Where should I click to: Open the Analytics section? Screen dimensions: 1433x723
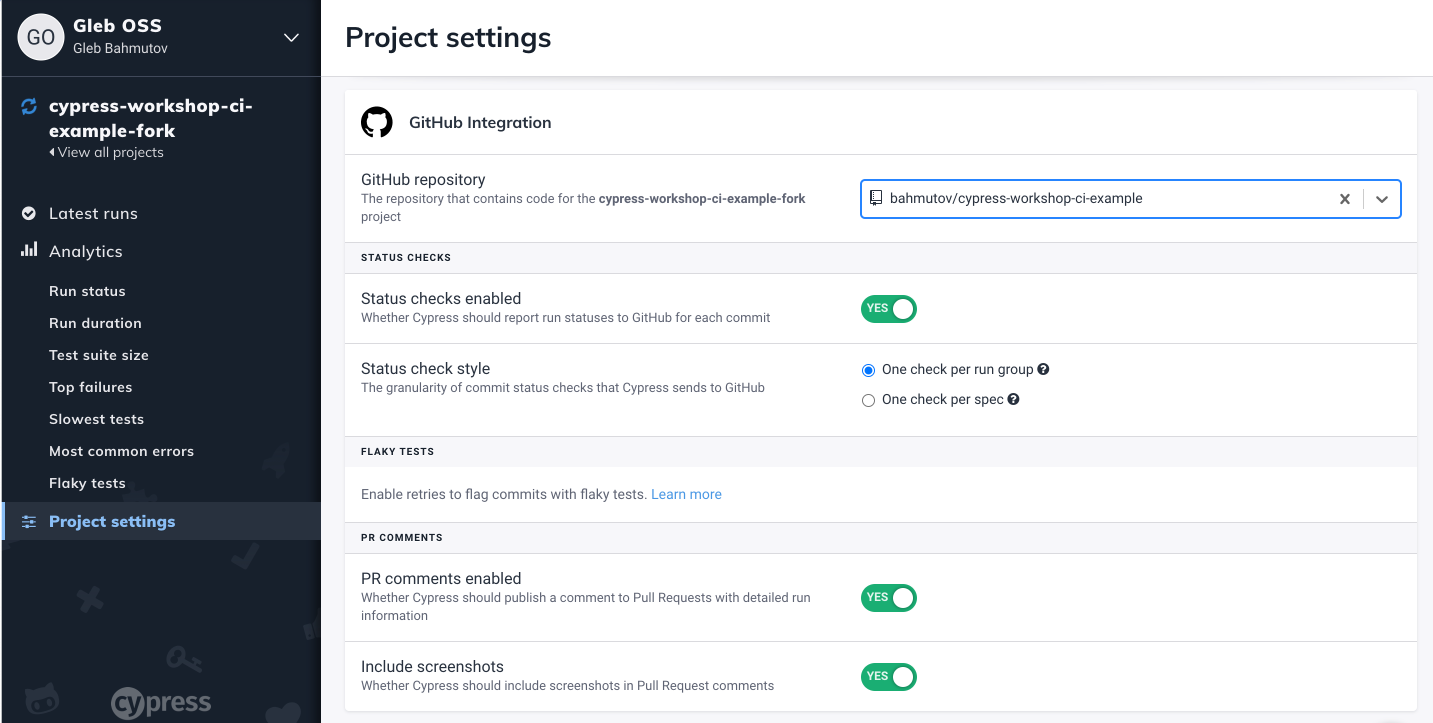tap(85, 251)
